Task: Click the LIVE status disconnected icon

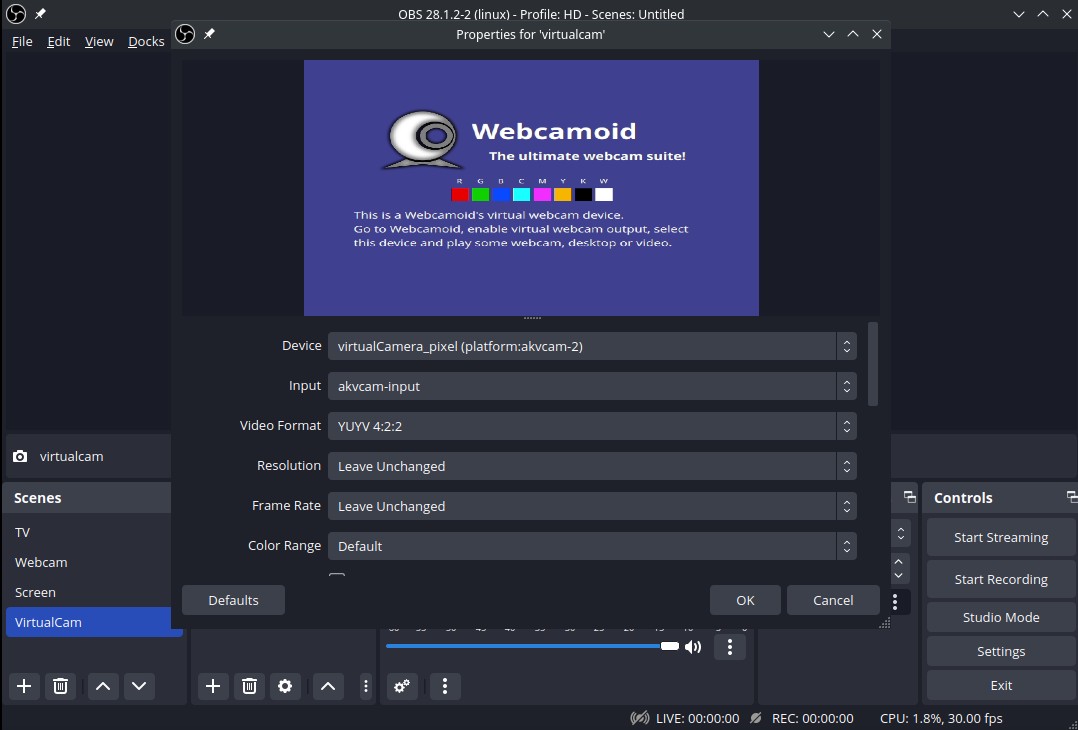Action: (639, 718)
